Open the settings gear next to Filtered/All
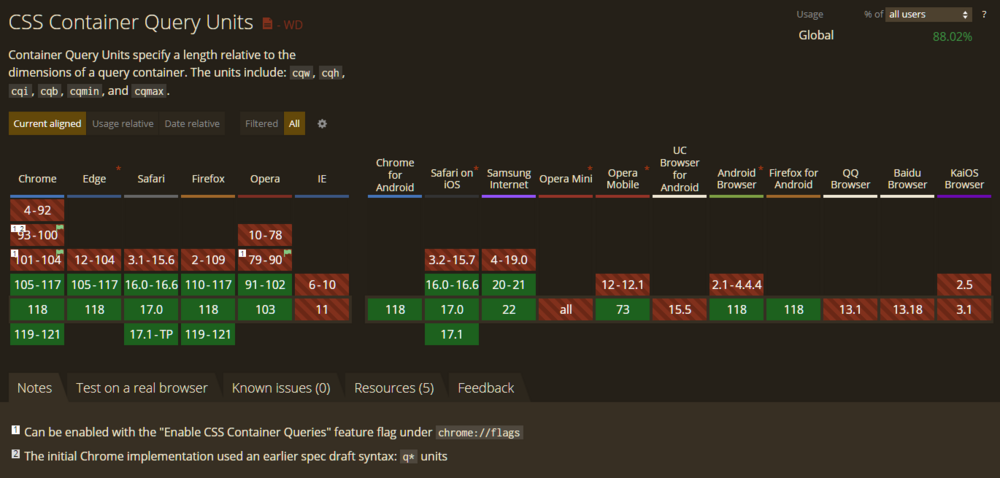The height and width of the screenshot is (478, 1000). click(322, 124)
